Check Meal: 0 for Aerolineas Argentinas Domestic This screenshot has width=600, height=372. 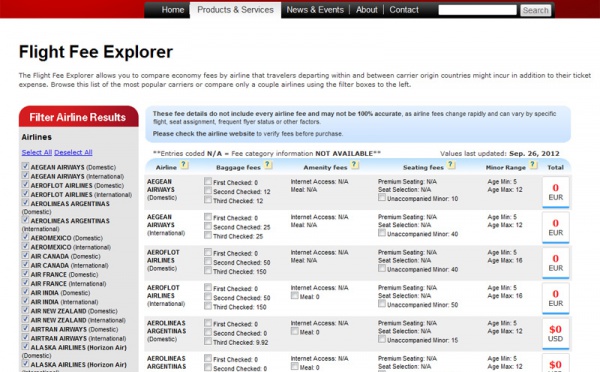pos(295,331)
